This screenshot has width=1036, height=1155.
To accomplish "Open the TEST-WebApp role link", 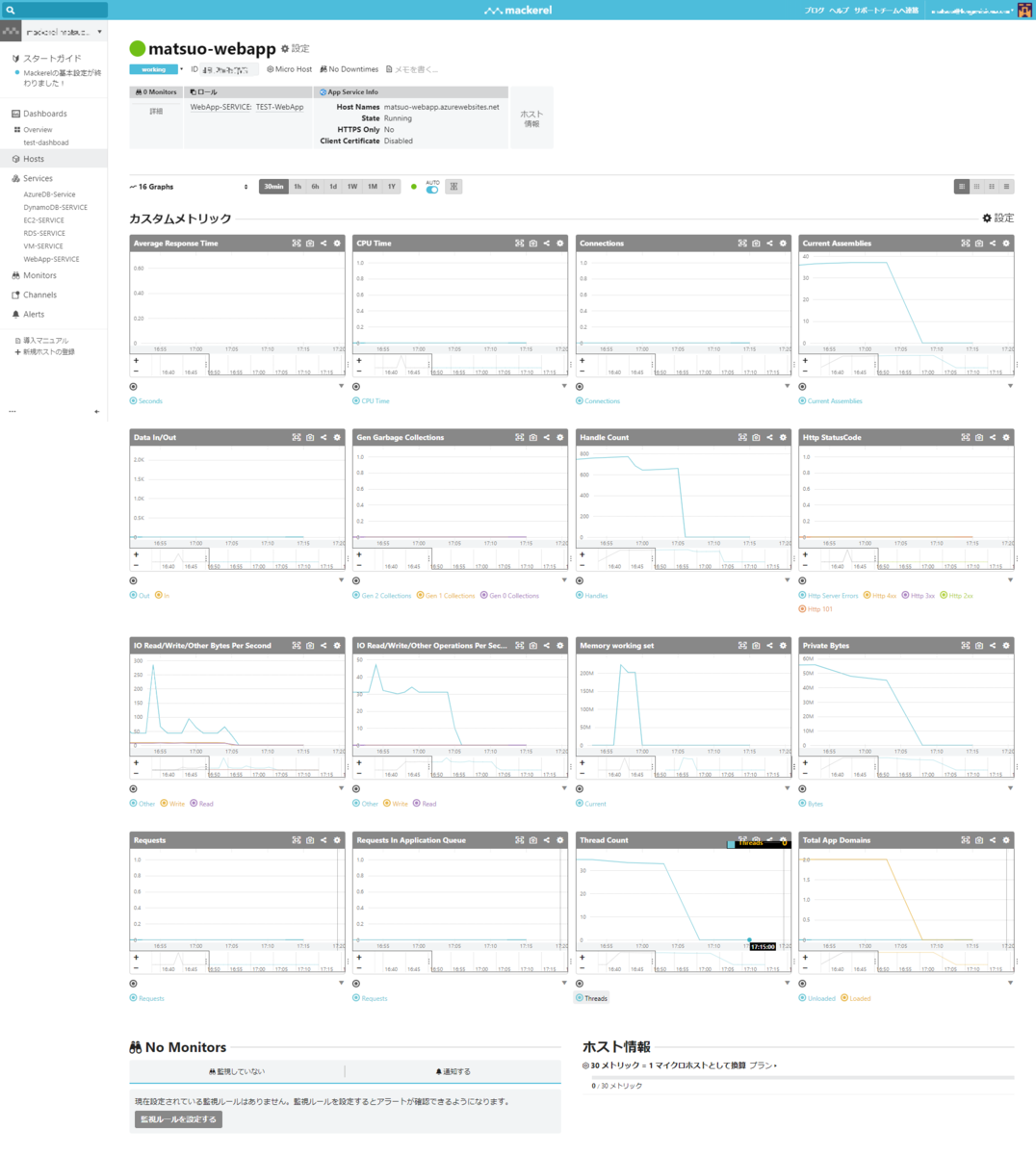I will tap(279, 107).
